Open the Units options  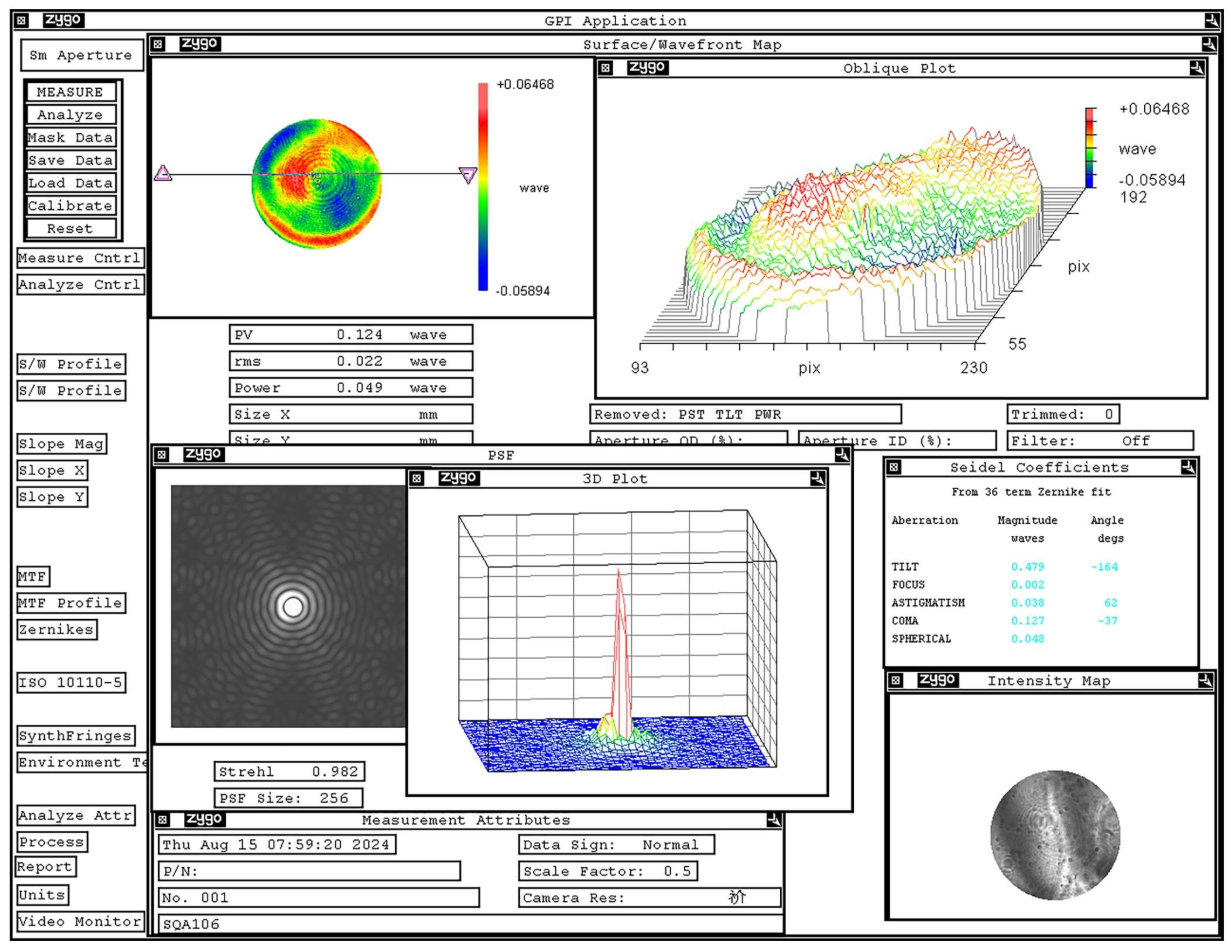coord(43,895)
